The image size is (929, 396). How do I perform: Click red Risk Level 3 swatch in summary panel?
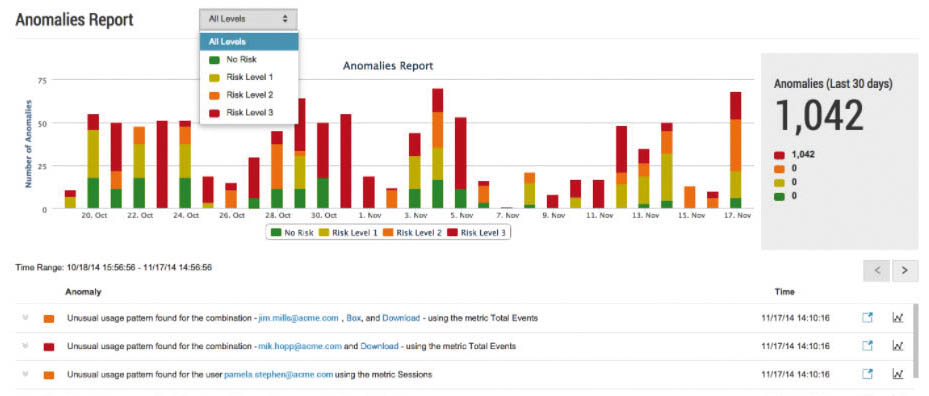coord(780,155)
